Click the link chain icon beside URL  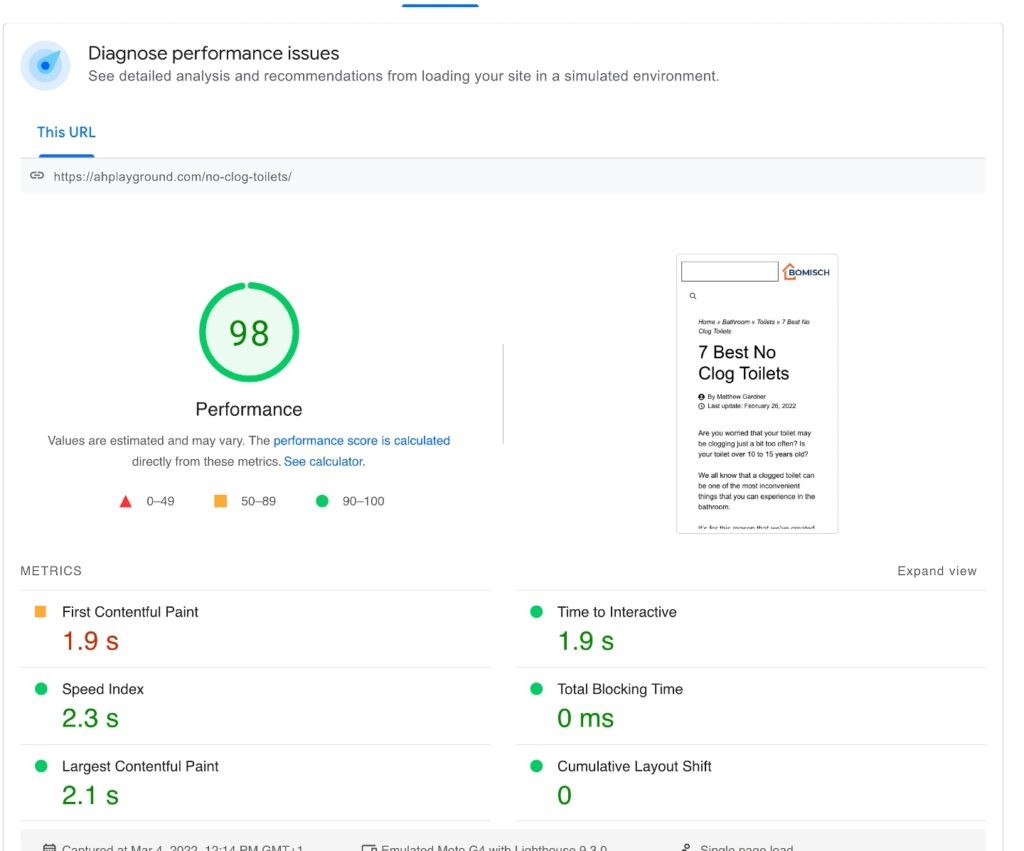[37, 176]
